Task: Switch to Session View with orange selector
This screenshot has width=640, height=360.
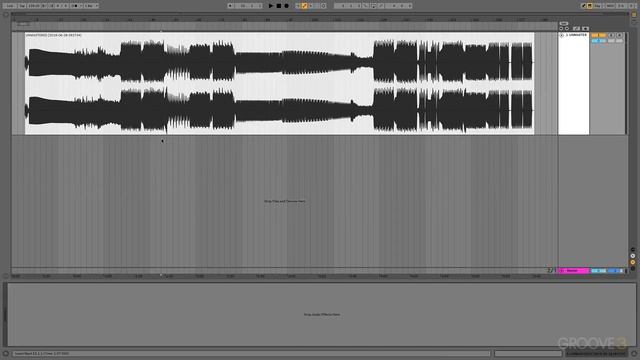Action: pos(634,14)
